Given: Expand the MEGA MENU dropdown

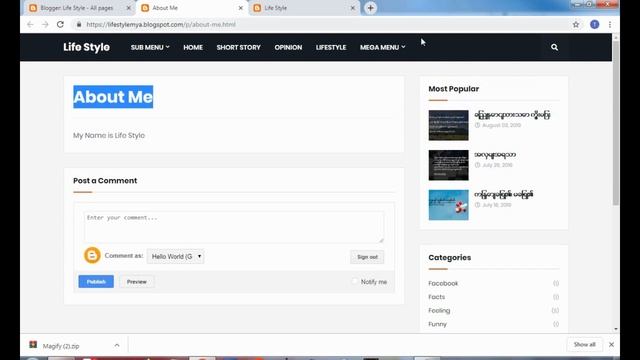Looking at the screenshot, I should coord(382,47).
